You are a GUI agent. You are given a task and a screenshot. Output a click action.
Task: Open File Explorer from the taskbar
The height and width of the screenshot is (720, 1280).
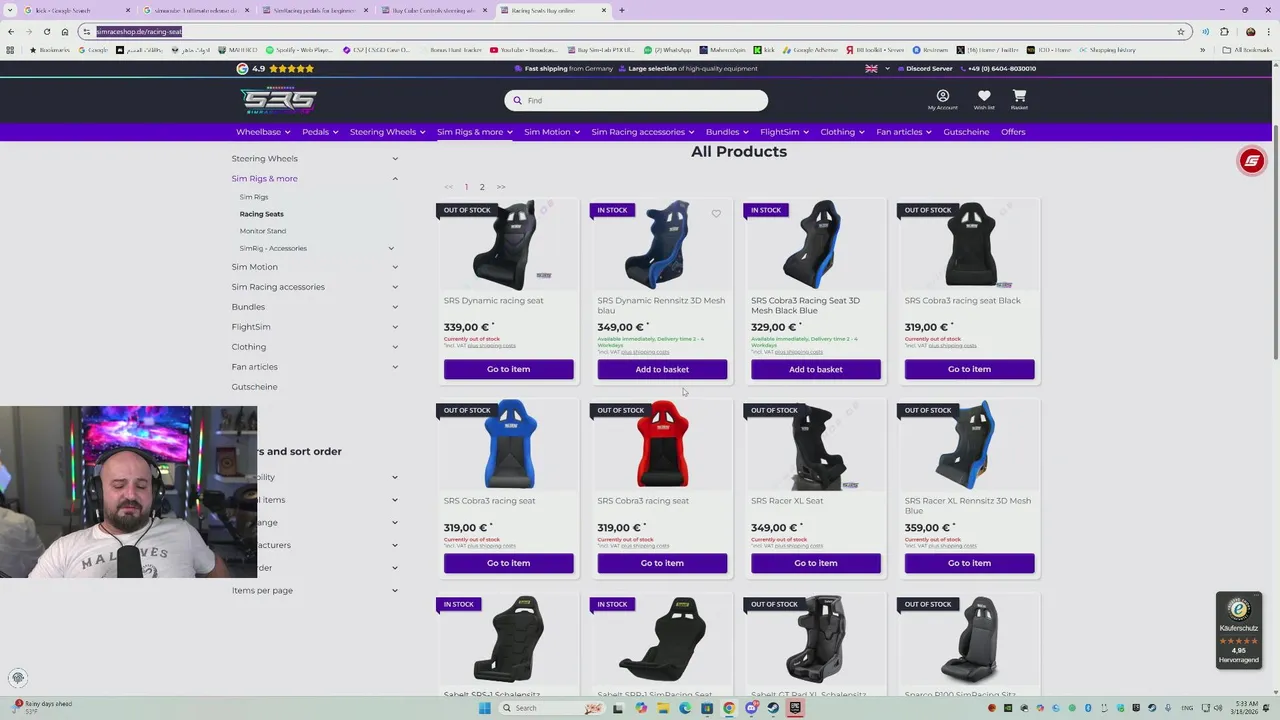[x=662, y=708]
